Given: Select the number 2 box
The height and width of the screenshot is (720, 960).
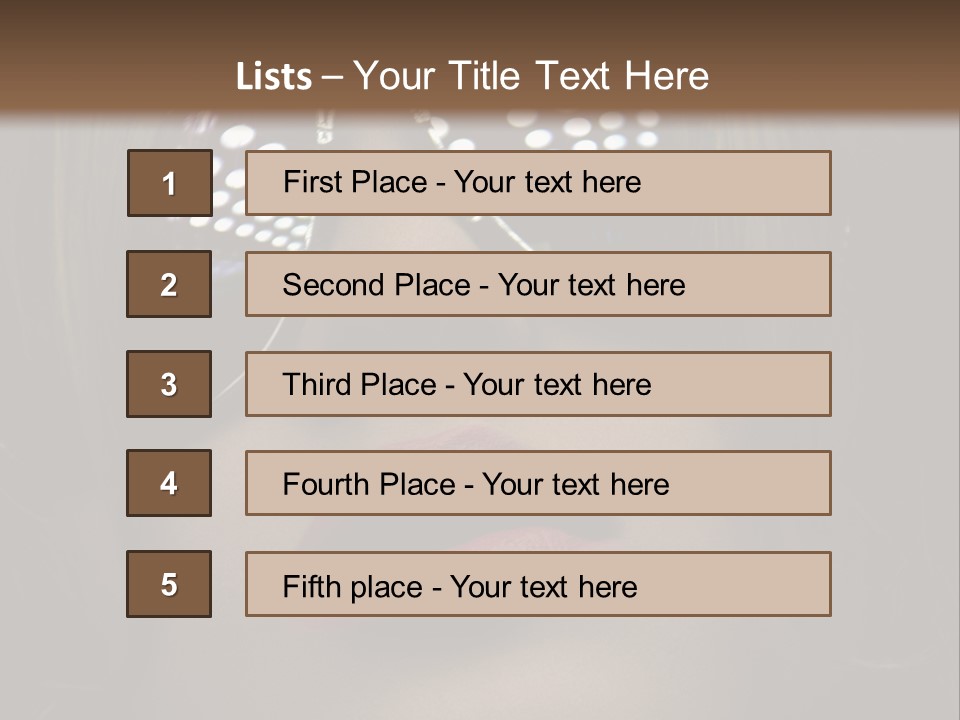Looking at the screenshot, I should coord(169,284).
